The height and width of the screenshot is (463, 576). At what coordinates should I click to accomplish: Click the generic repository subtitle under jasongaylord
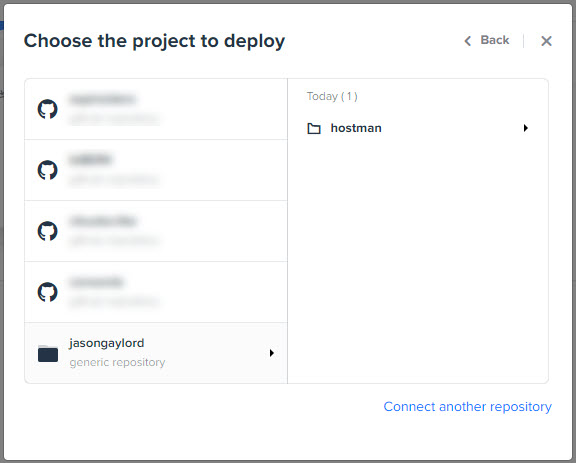tap(117, 362)
